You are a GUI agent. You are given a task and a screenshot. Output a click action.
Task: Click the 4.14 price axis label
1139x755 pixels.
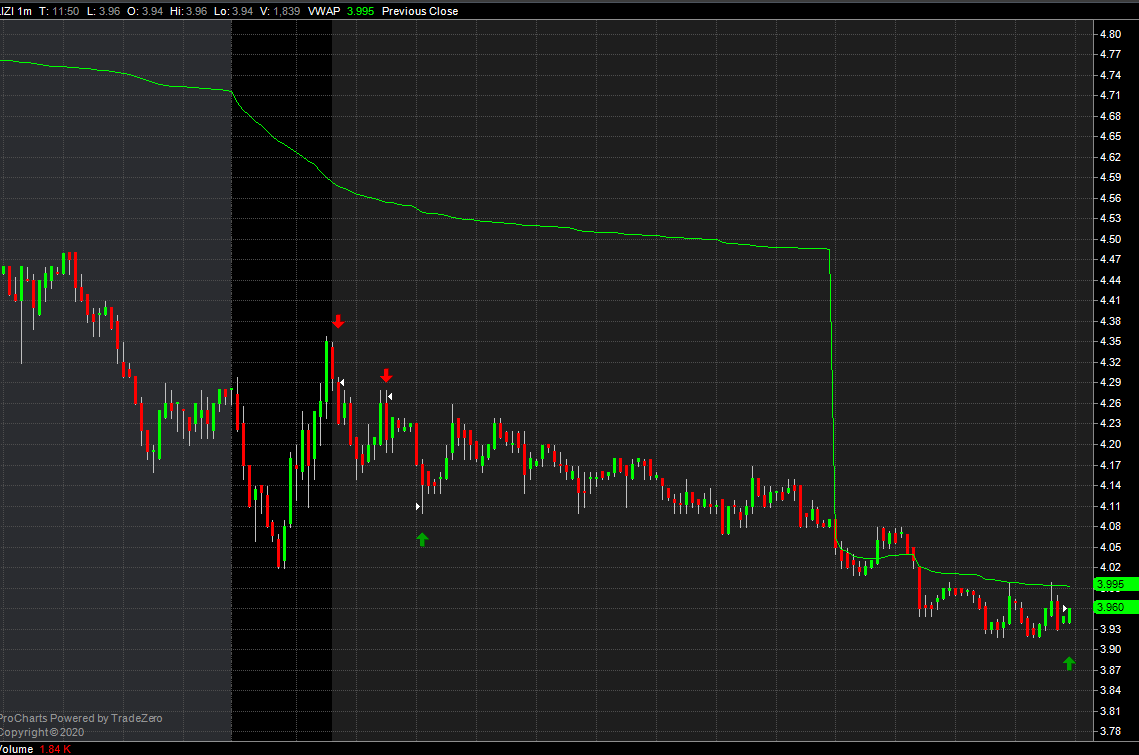click(1110, 485)
